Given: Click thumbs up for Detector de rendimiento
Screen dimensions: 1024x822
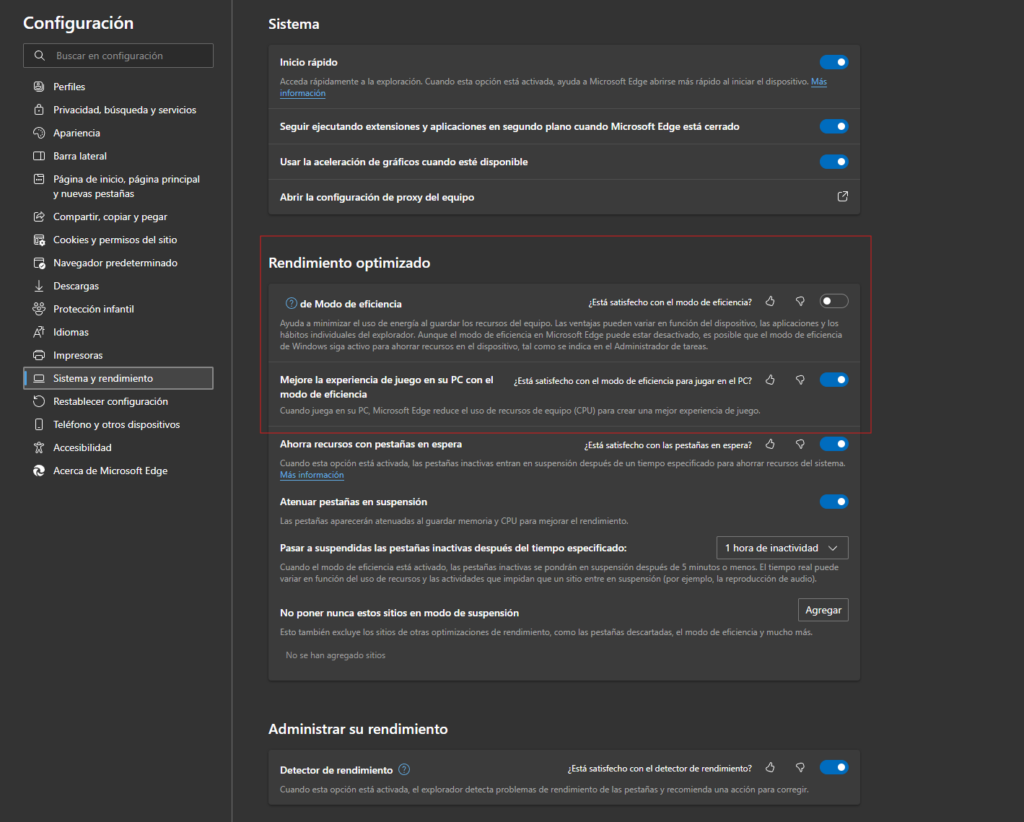Looking at the screenshot, I should coord(770,768).
